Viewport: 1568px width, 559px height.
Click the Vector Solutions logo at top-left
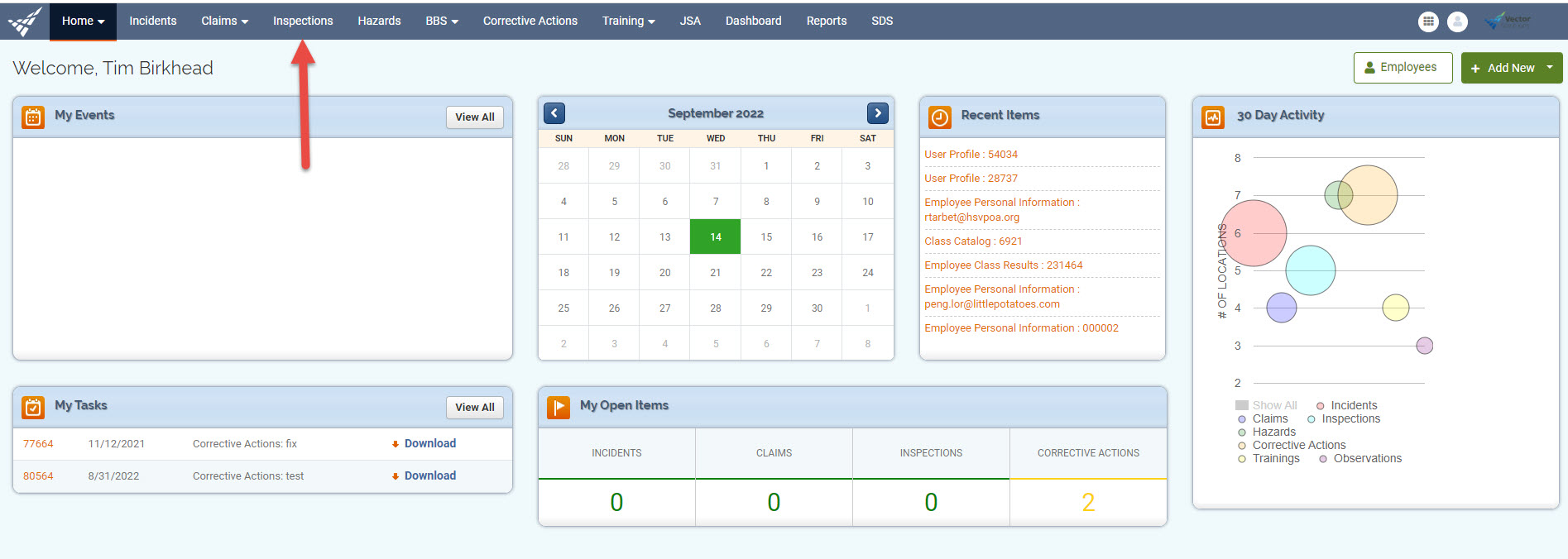coord(25,21)
